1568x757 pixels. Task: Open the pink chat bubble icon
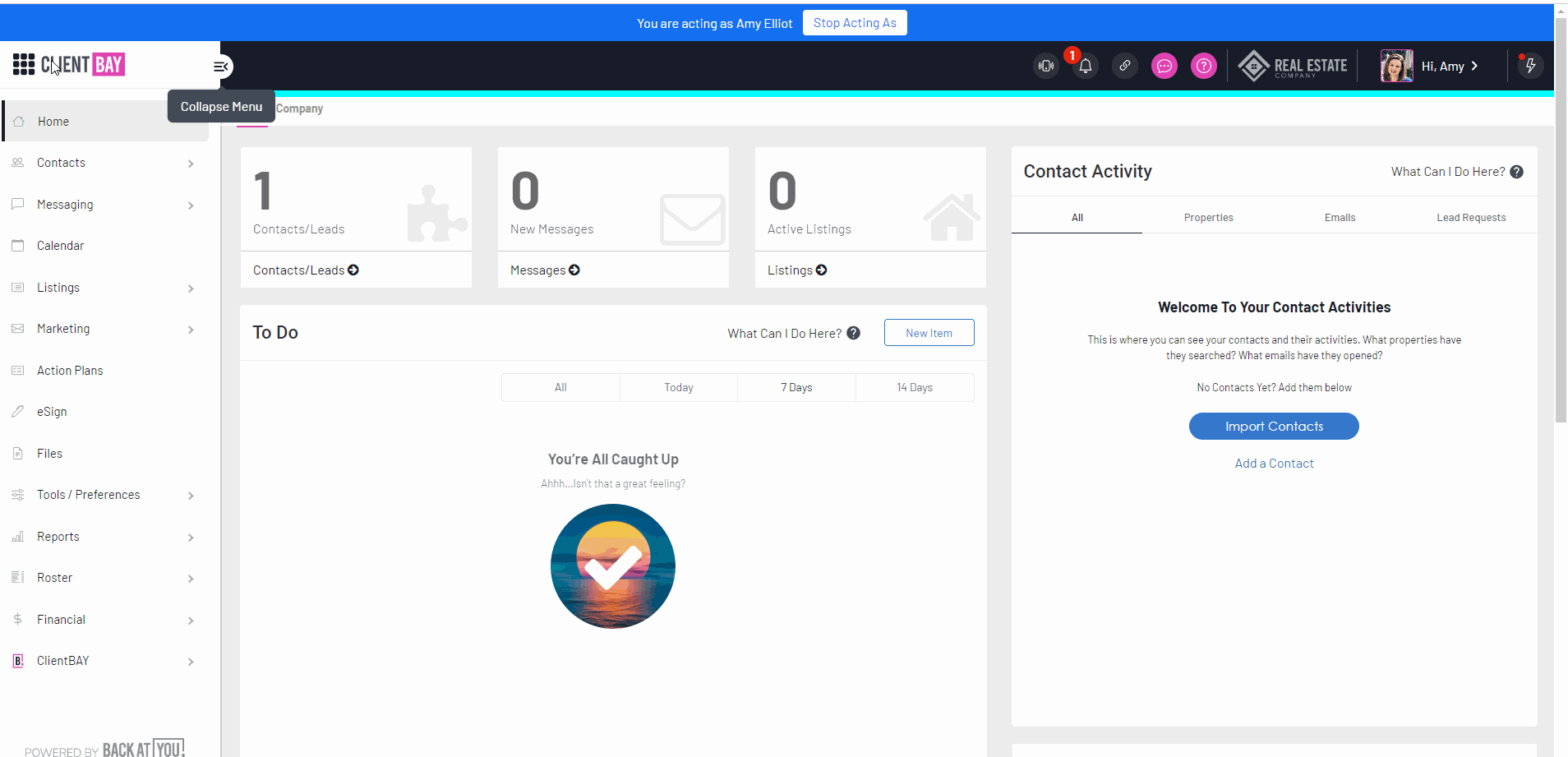pyautogui.click(x=1164, y=66)
